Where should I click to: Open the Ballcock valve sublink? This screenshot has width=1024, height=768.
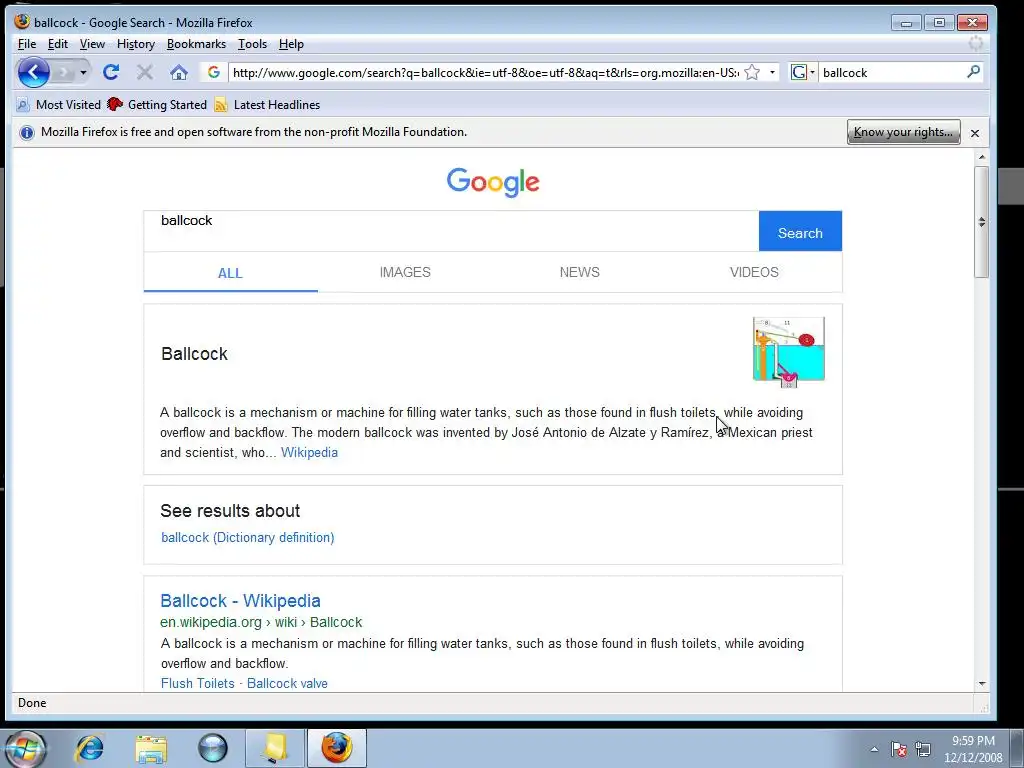[287, 683]
